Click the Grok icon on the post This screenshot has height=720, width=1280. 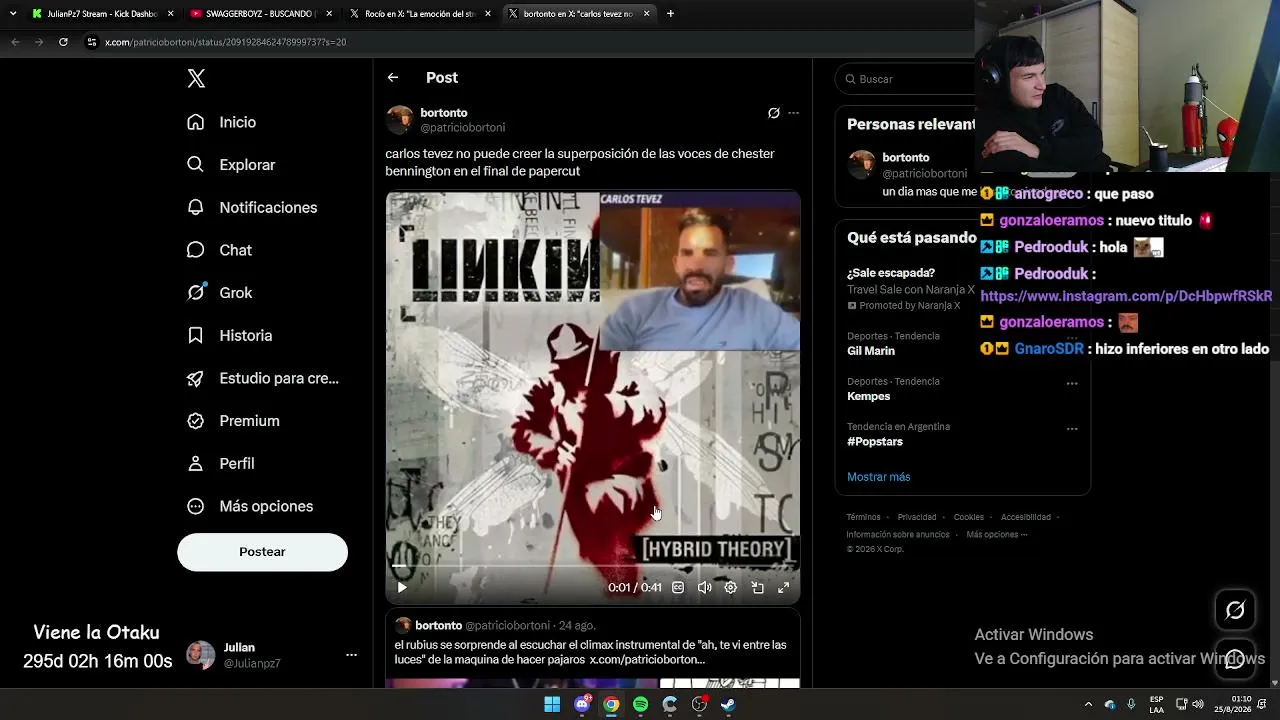point(773,113)
